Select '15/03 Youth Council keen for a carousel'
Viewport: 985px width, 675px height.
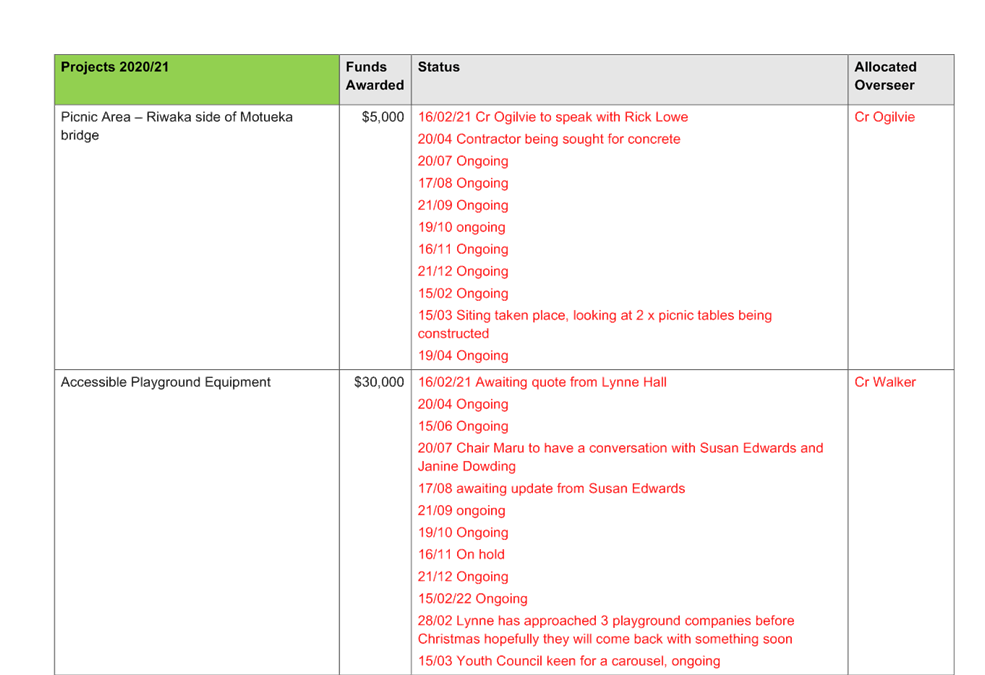[x=569, y=661]
